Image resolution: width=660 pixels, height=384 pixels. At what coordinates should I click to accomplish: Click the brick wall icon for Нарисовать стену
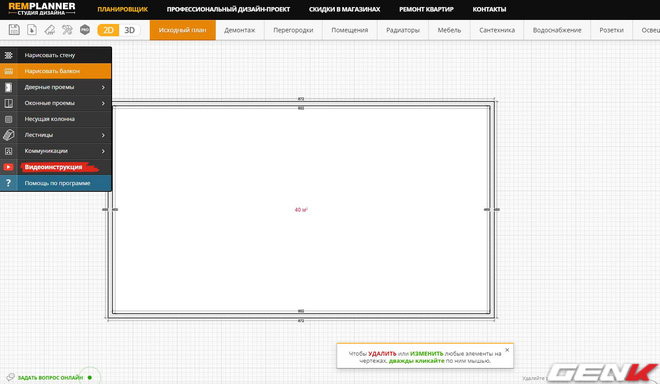(x=8, y=55)
